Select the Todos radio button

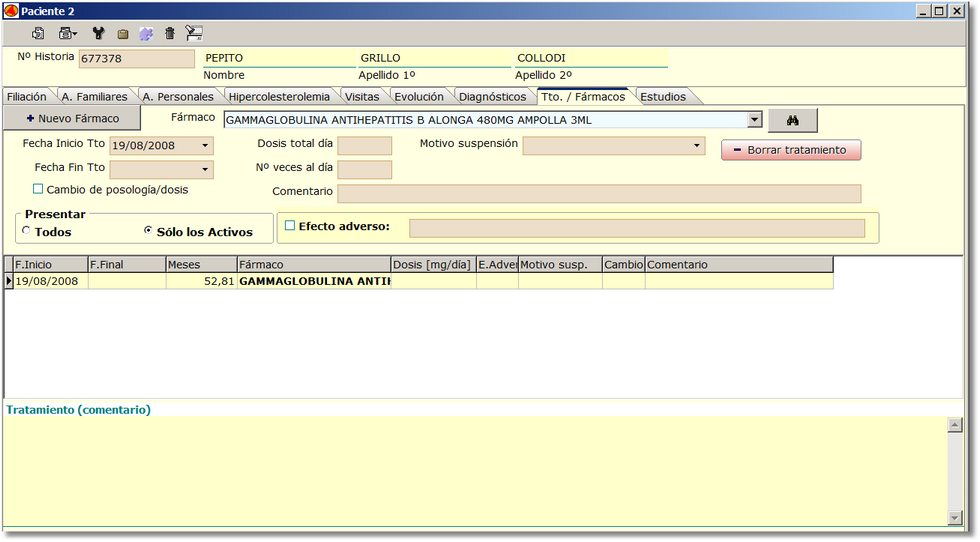coord(26,231)
